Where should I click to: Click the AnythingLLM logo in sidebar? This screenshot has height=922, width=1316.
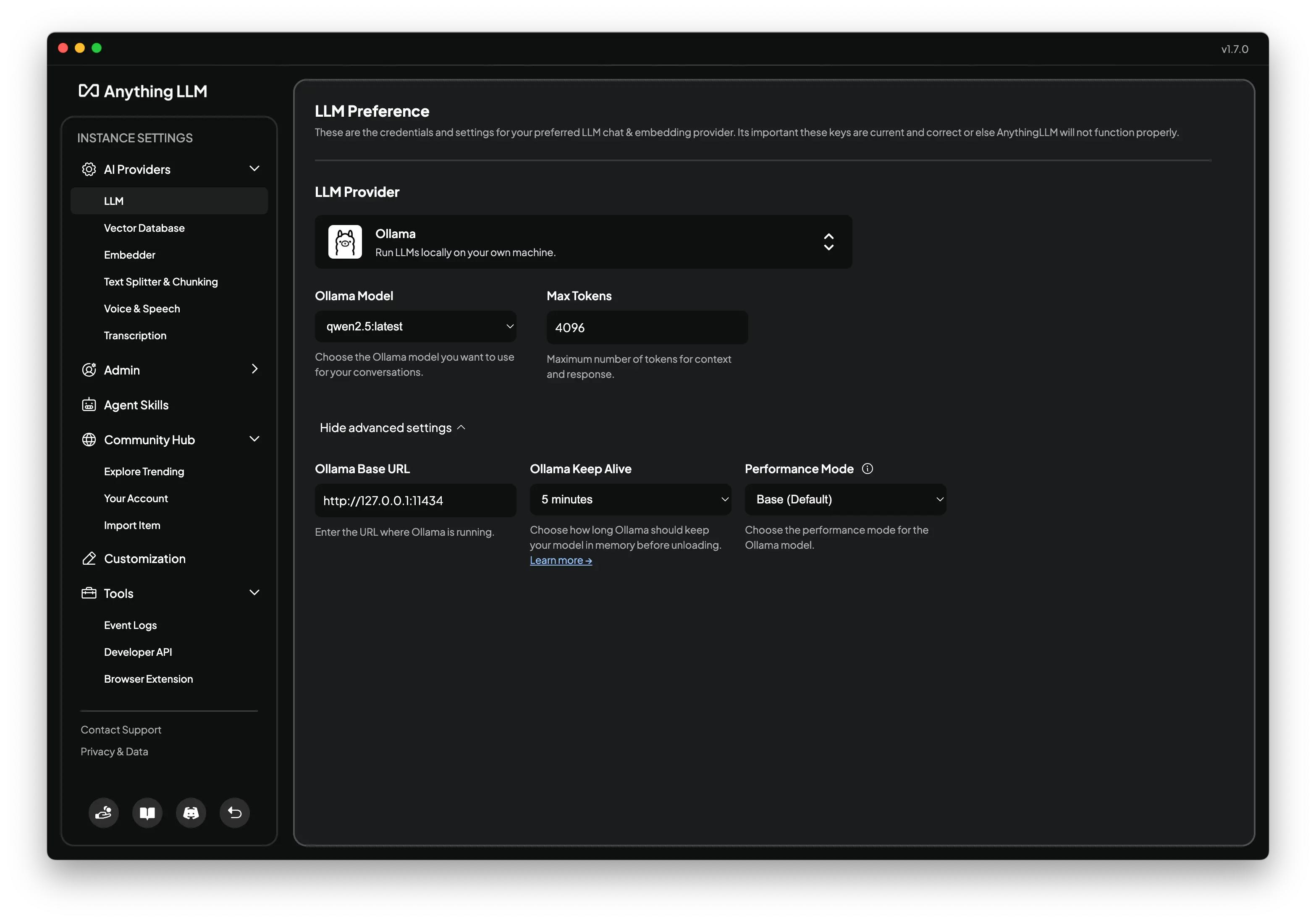click(x=143, y=91)
